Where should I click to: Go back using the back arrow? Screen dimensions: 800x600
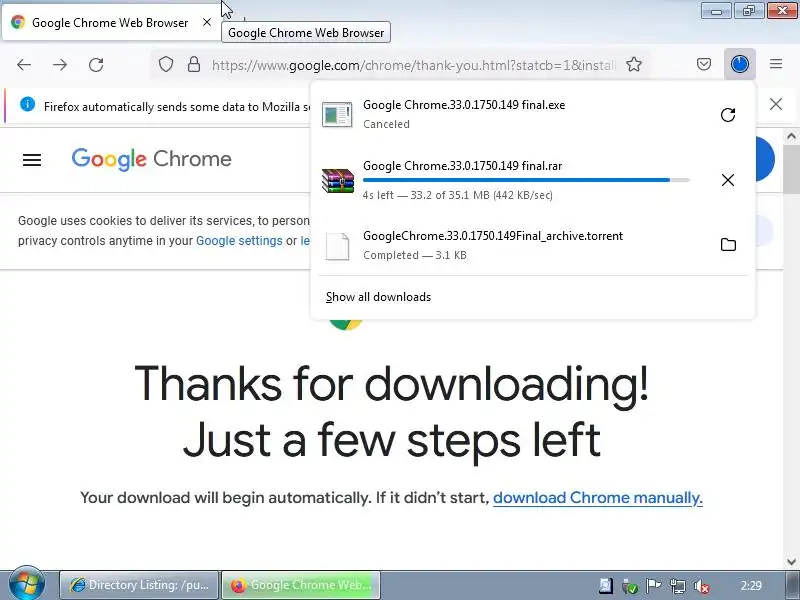24,65
